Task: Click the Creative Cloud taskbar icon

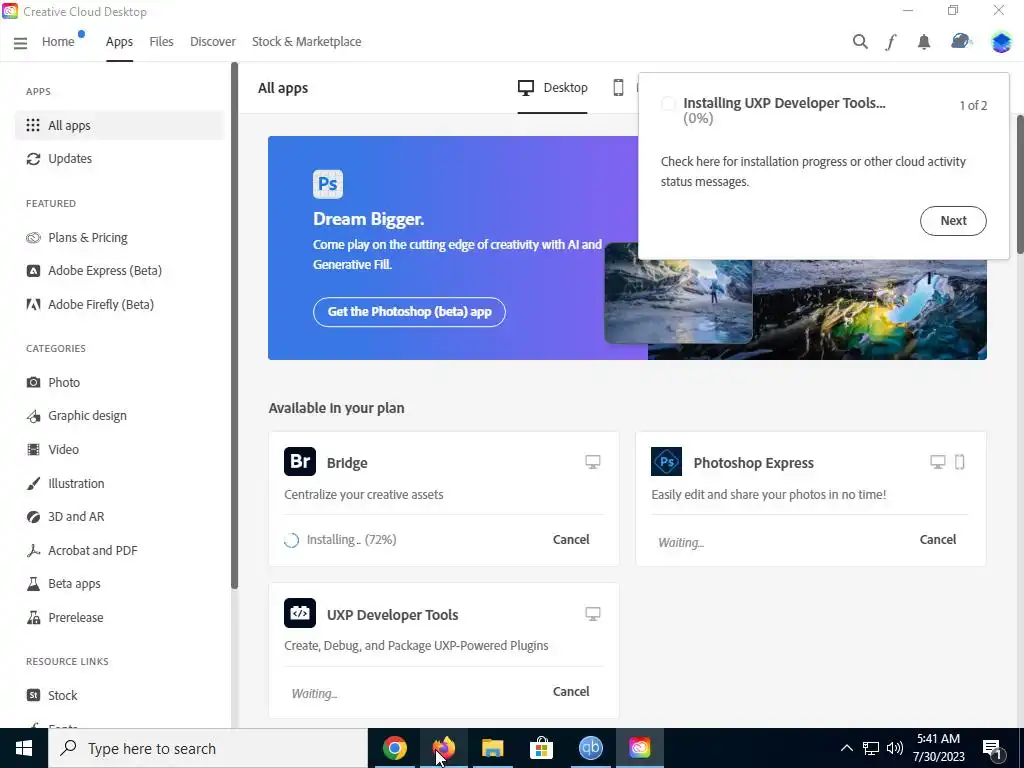Action: 639,748
